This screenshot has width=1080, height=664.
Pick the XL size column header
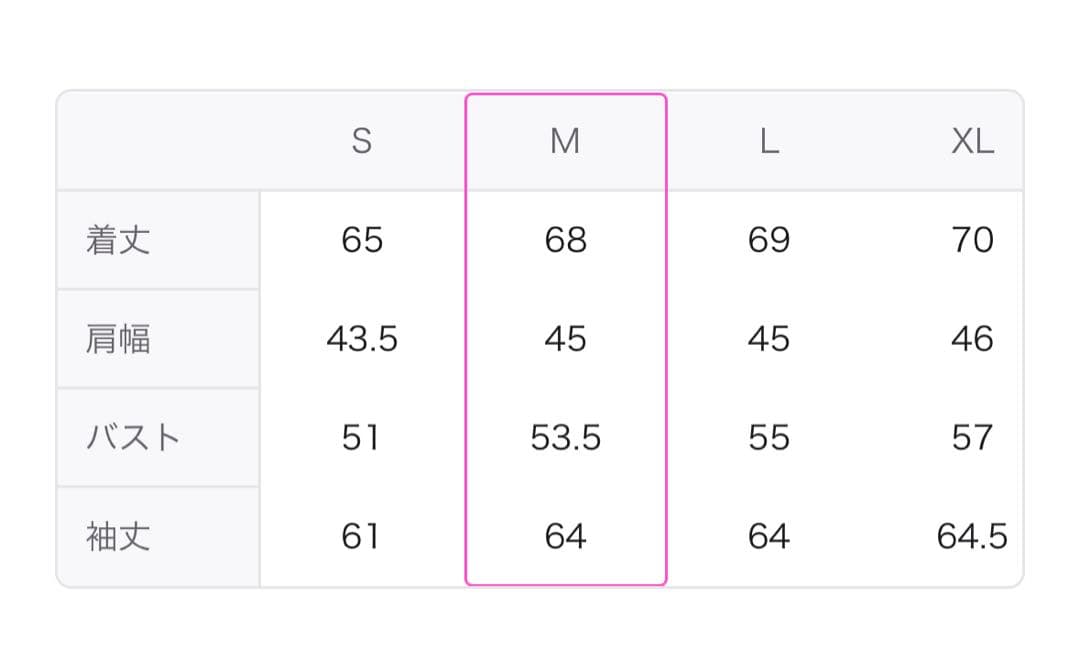[x=972, y=142]
